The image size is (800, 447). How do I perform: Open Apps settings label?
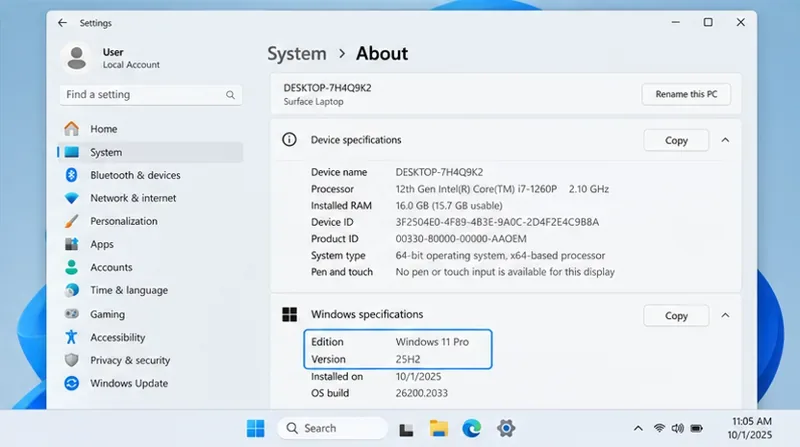coord(102,244)
